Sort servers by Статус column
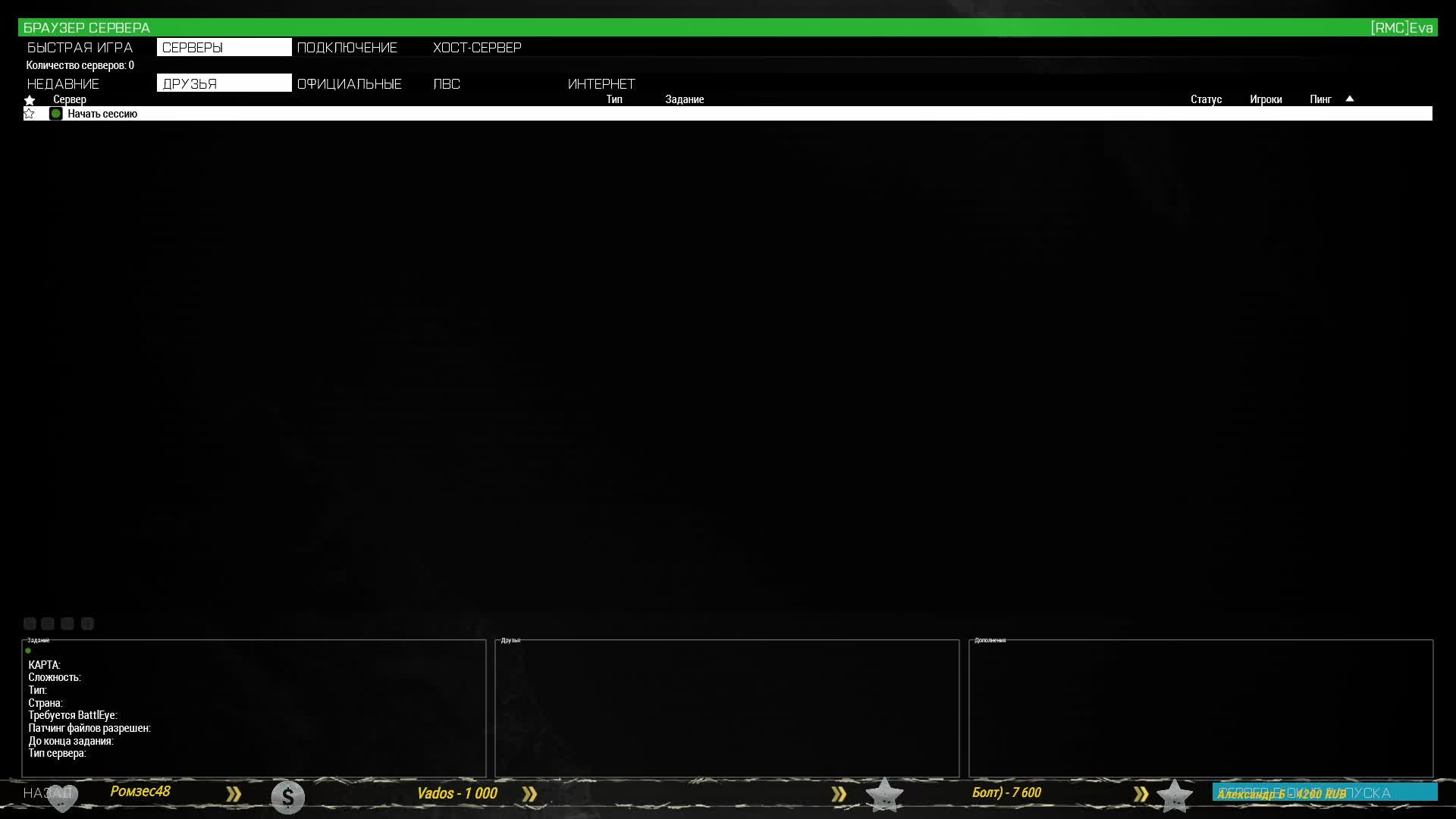1456x819 pixels. click(x=1206, y=99)
